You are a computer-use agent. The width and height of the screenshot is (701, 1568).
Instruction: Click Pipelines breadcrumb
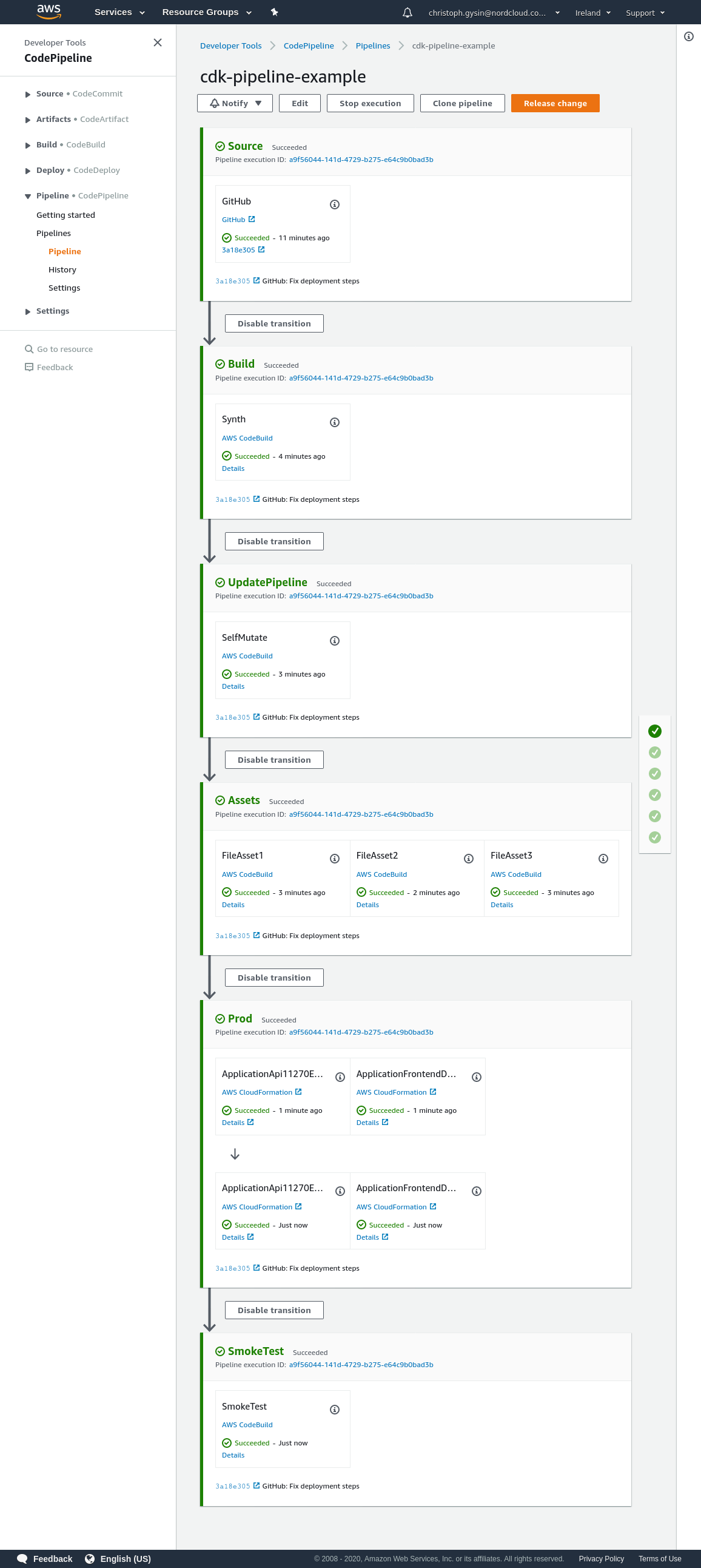(x=372, y=46)
